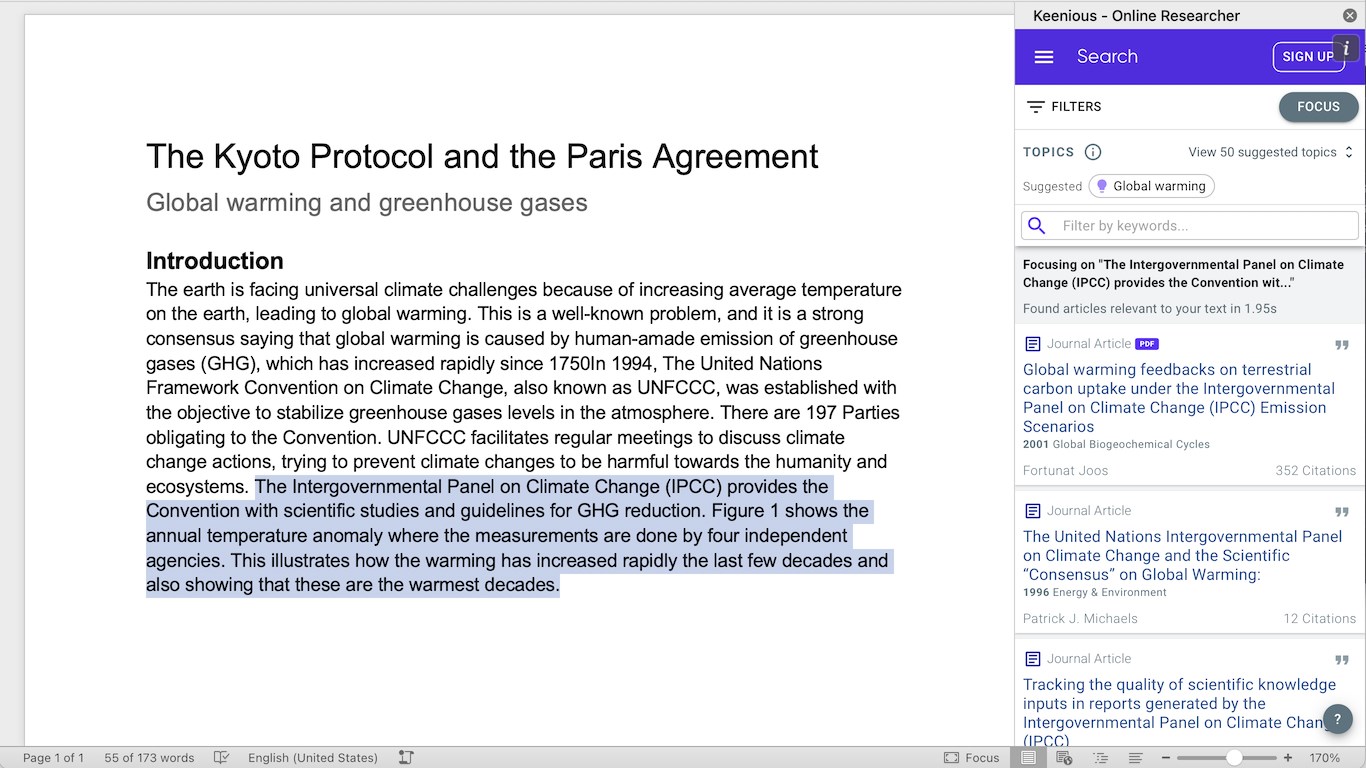Screen dimensions: 1366x768
Task: Click the zoom slider handle
Action: pos(1234,758)
